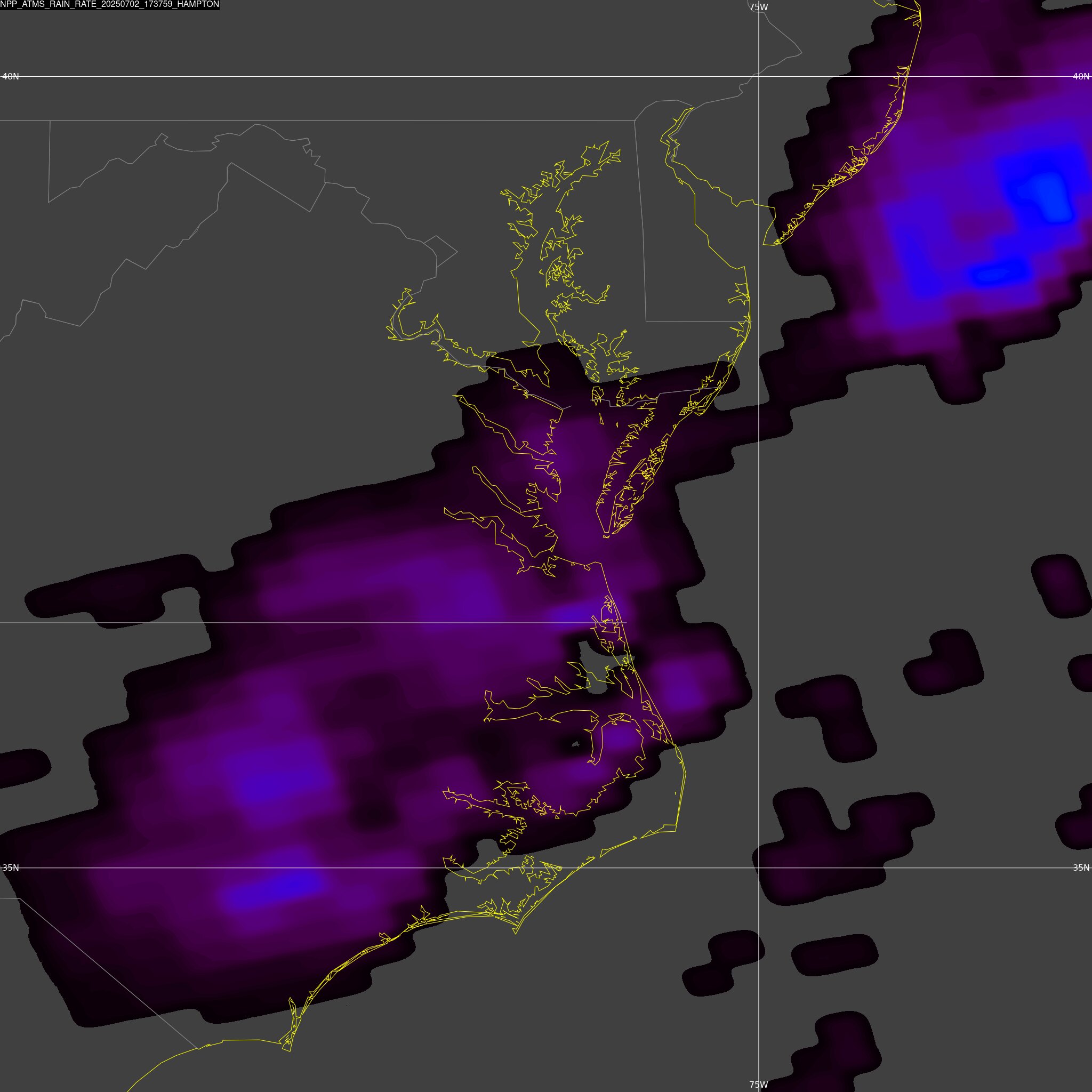
Task: Click the left 35N latitude label
Action: pyautogui.click(x=11, y=868)
